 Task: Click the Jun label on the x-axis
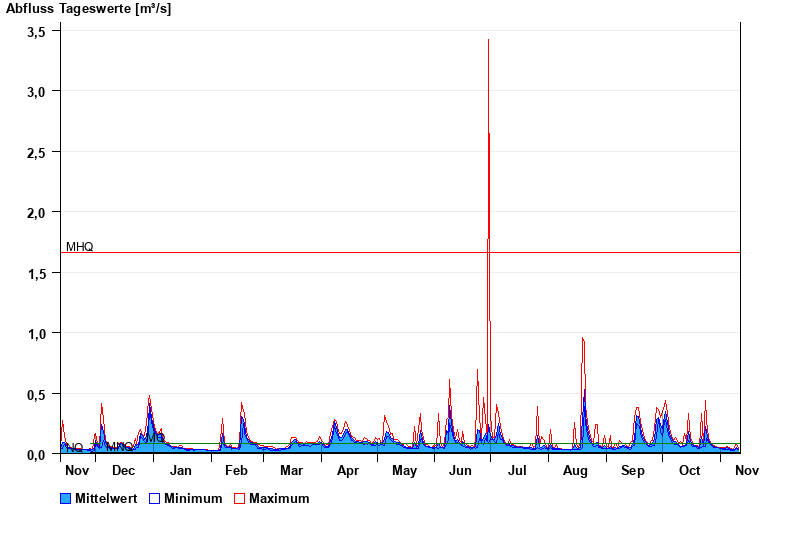point(461,471)
